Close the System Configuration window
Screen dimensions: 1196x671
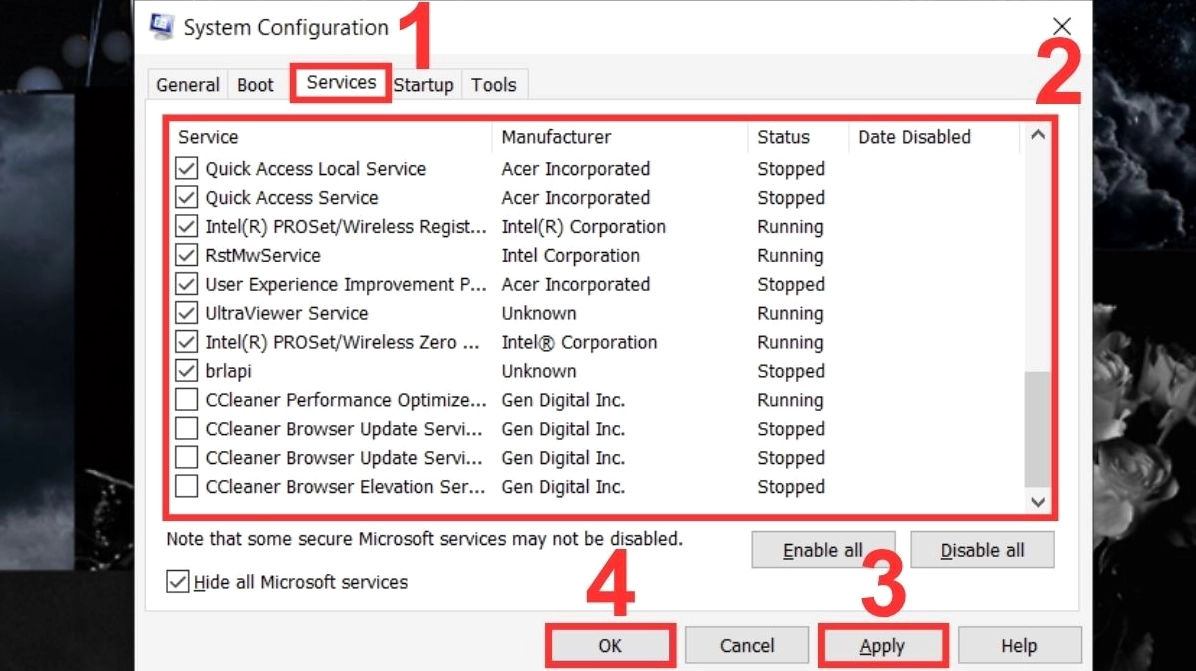1062,27
